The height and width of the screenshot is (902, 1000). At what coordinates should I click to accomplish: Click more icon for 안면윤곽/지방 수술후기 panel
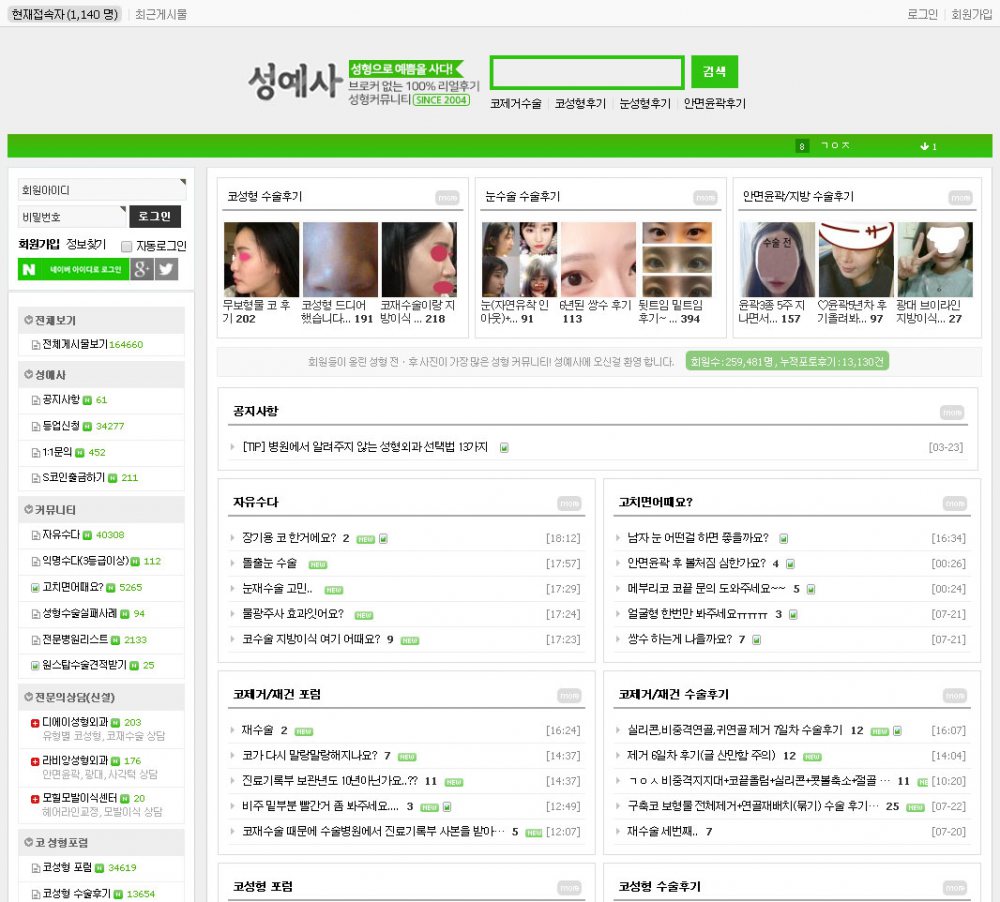[960, 198]
